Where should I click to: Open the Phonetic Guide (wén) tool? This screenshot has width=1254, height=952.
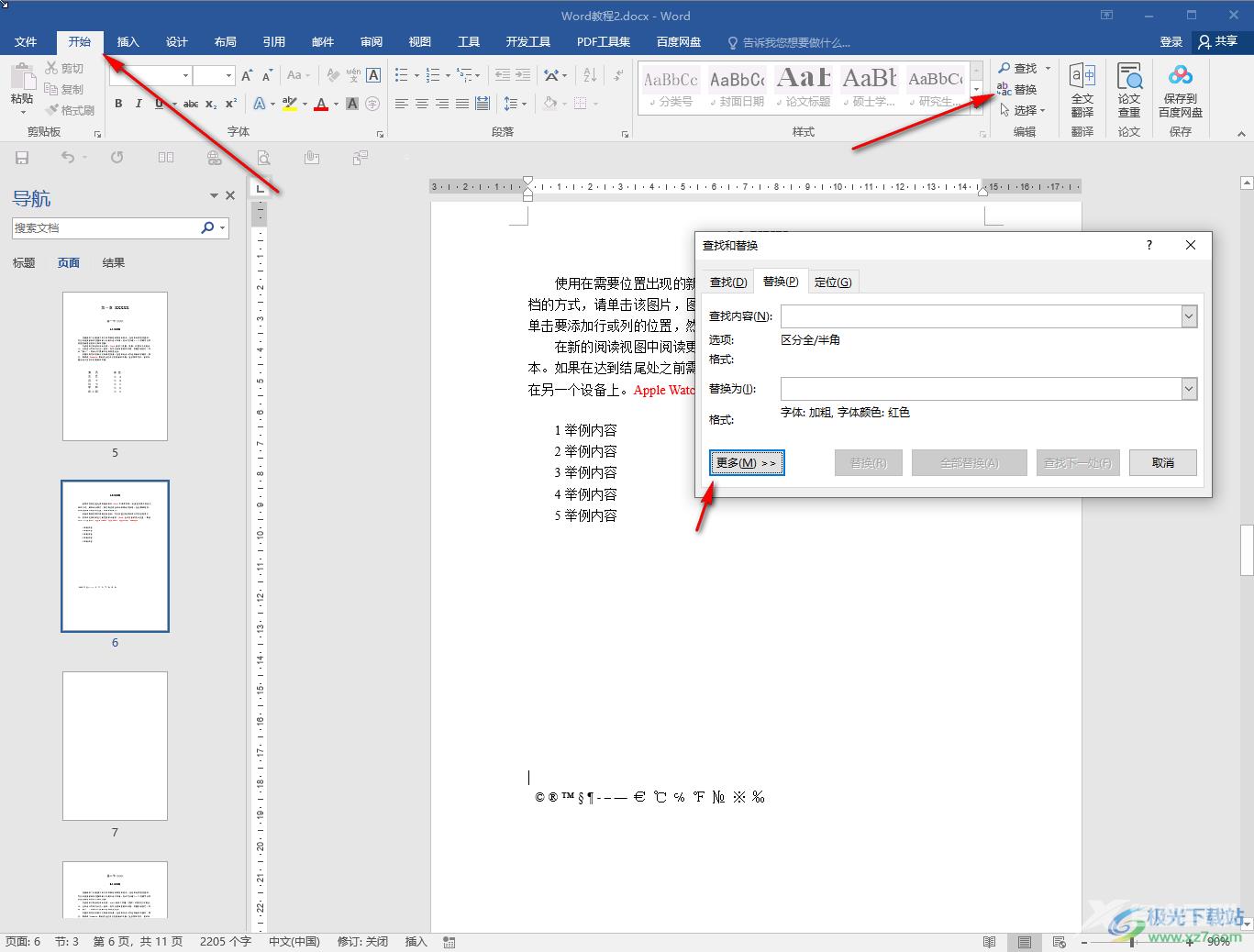tap(353, 75)
